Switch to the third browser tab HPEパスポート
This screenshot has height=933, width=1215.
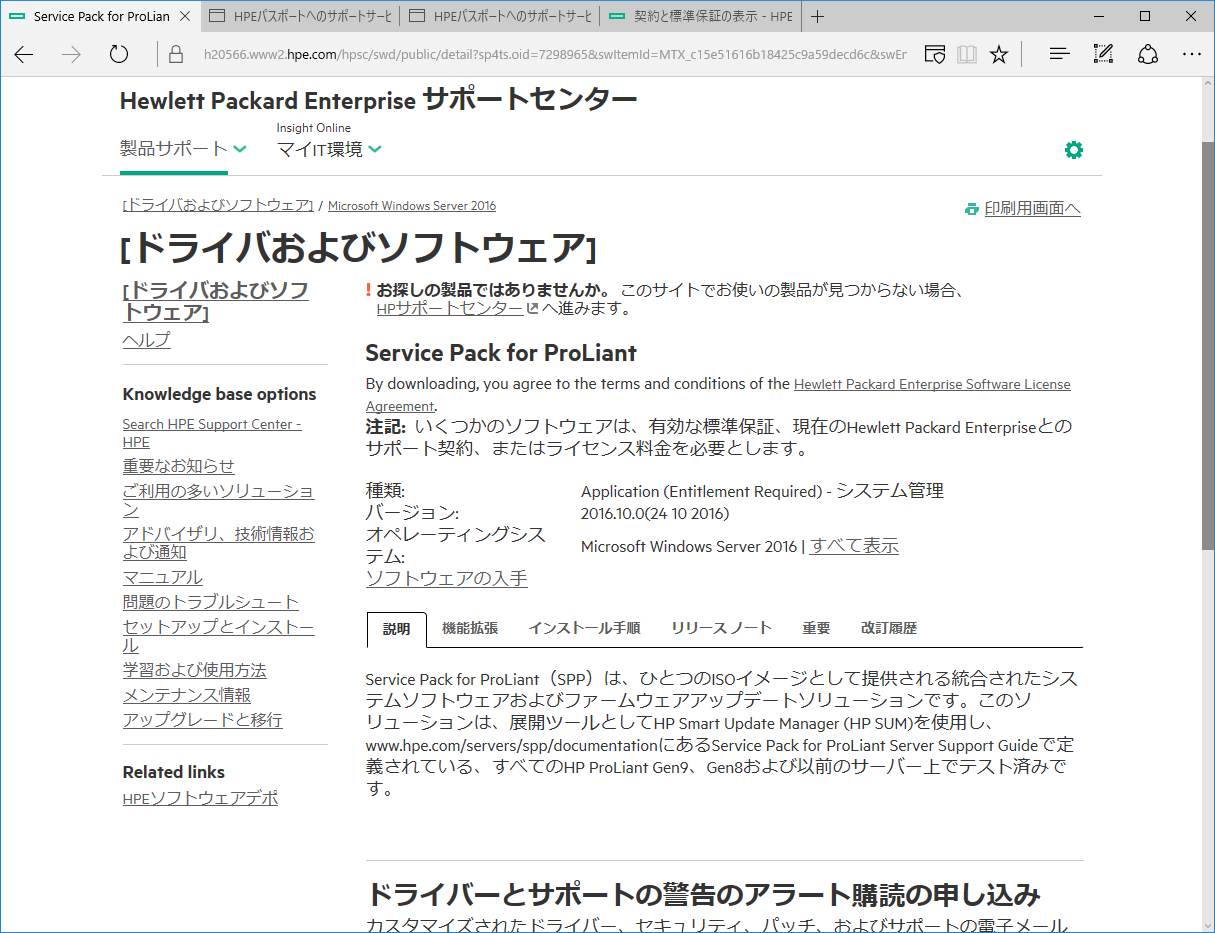[500, 16]
